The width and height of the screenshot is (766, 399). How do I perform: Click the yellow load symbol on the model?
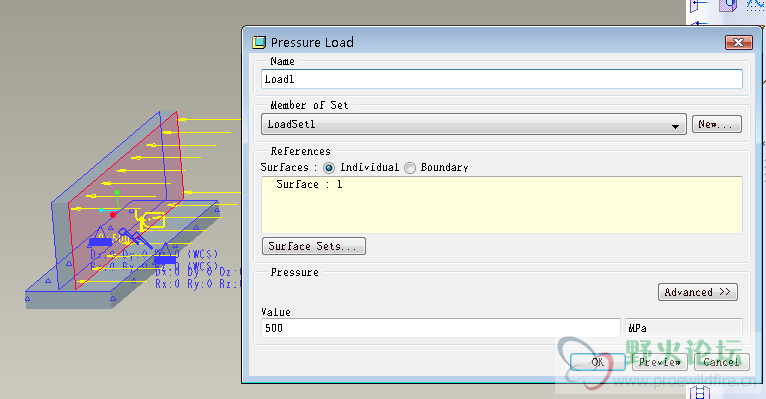151,221
